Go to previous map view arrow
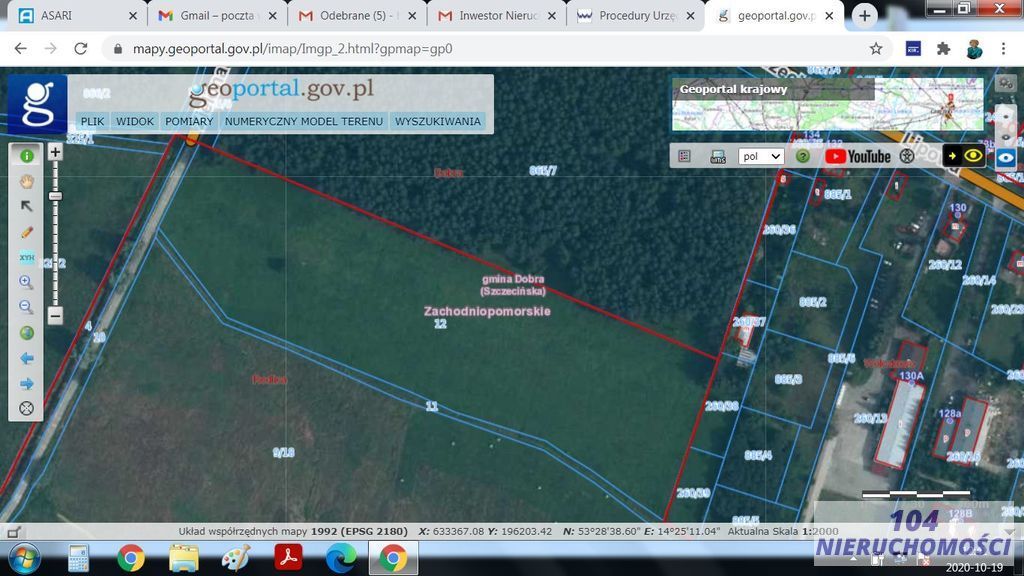Image resolution: width=1024 pixels, height=576 pixels. [x=26, y=359]
